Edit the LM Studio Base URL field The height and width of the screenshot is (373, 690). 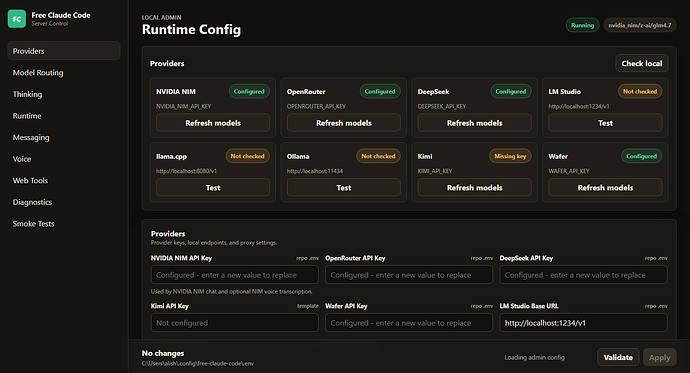[584, 323]
